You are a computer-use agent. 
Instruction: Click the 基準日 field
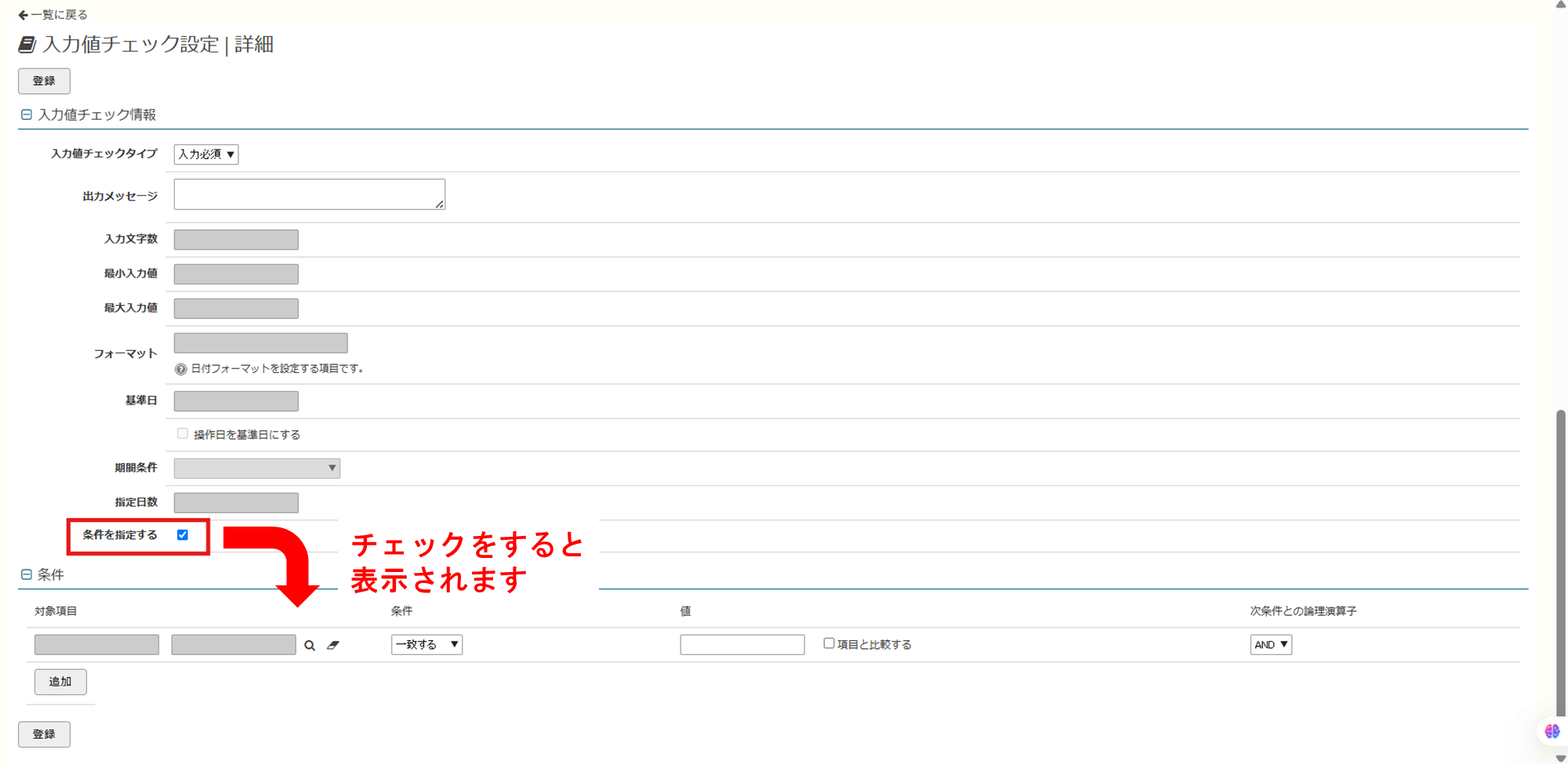tap(236, 401)
